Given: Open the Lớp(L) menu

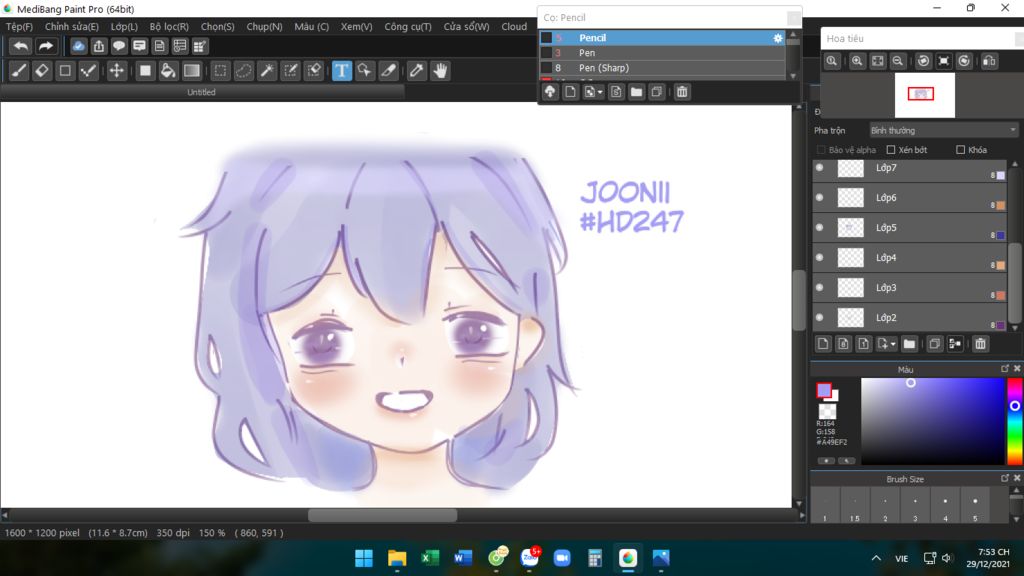Looking at the screenshot, I should pyautogui.click(x=124, y=27).
